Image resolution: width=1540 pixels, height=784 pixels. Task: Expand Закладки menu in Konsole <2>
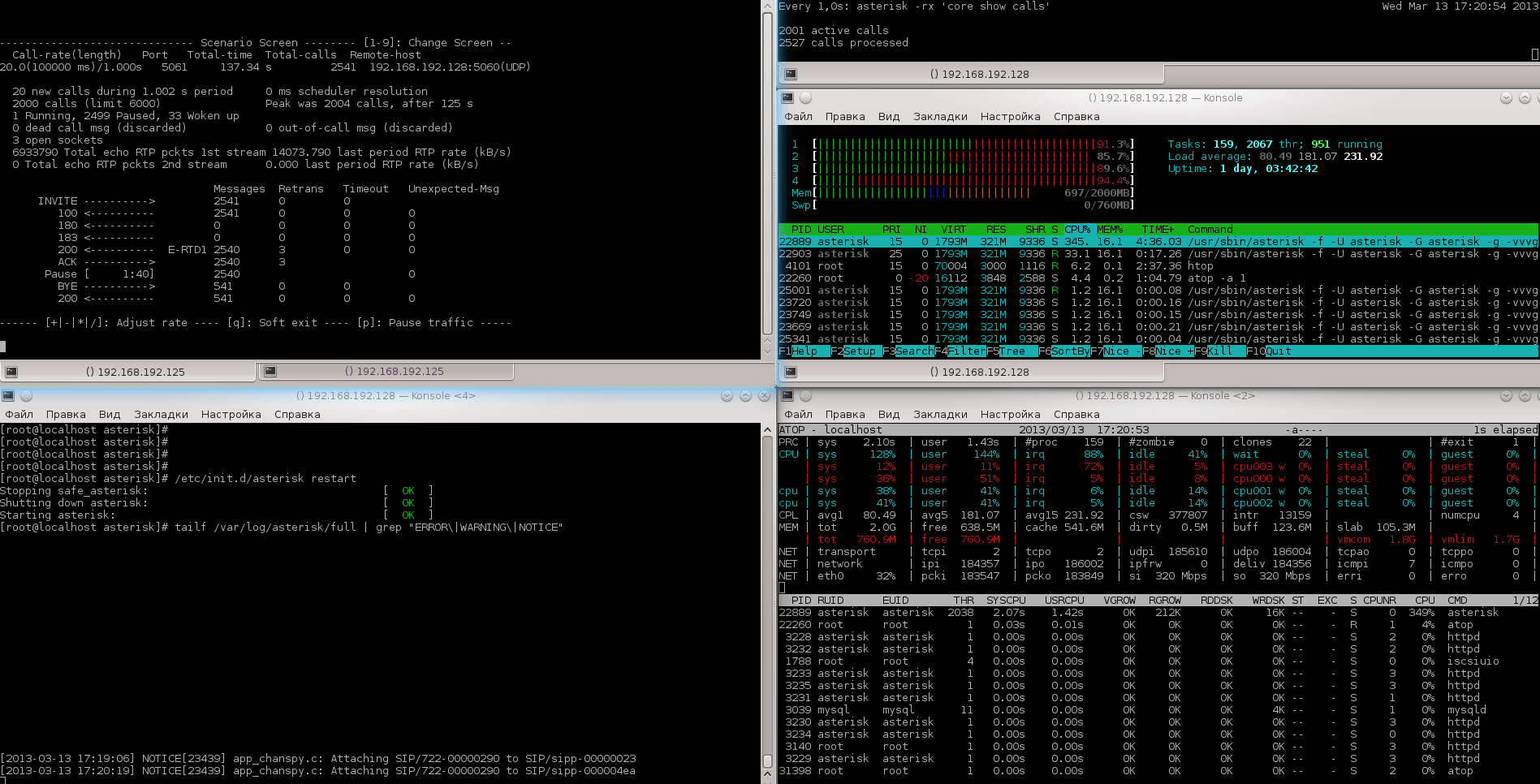tap(940, 415)
